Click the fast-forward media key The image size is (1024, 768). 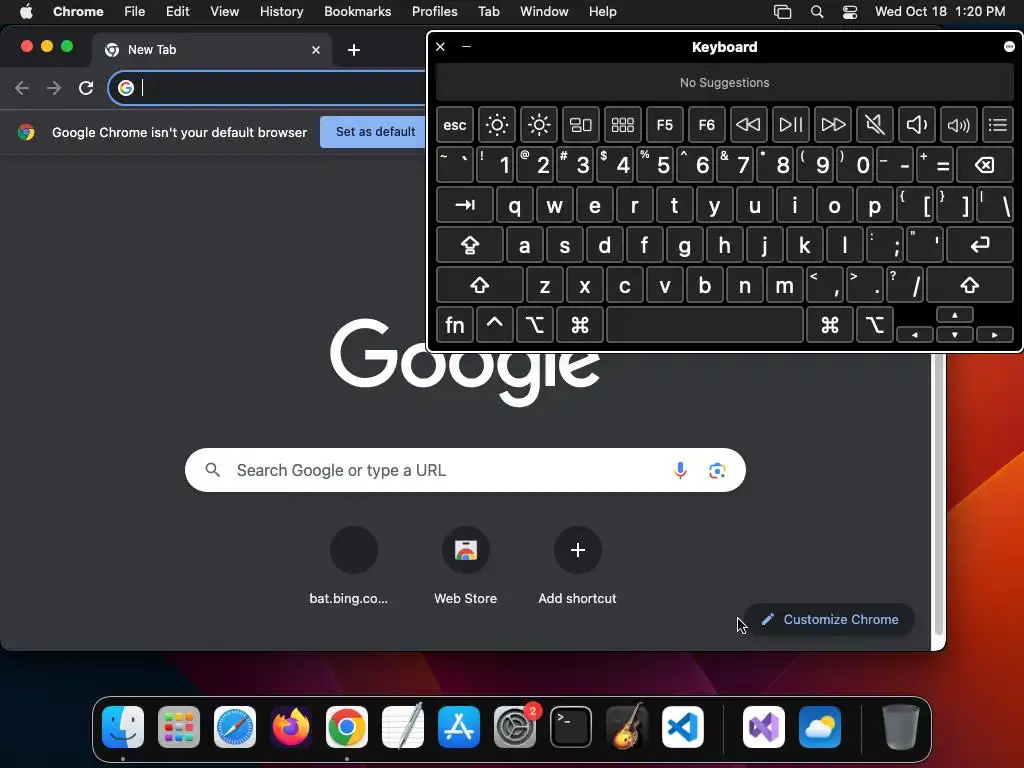(833, 125)
